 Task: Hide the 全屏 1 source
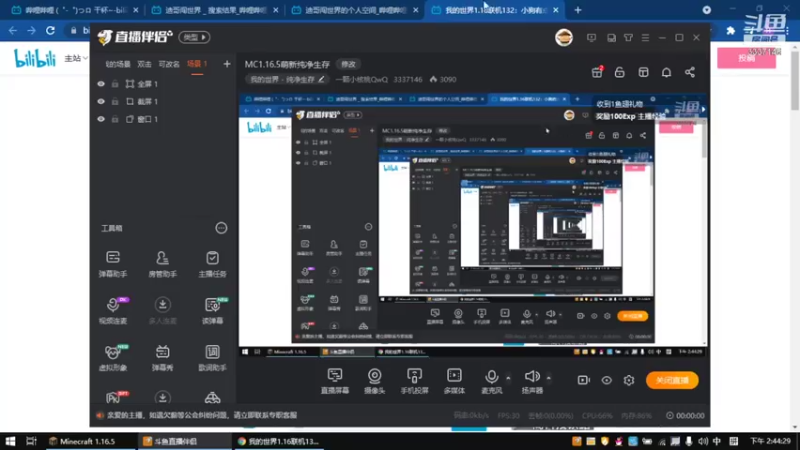(101, 84)
